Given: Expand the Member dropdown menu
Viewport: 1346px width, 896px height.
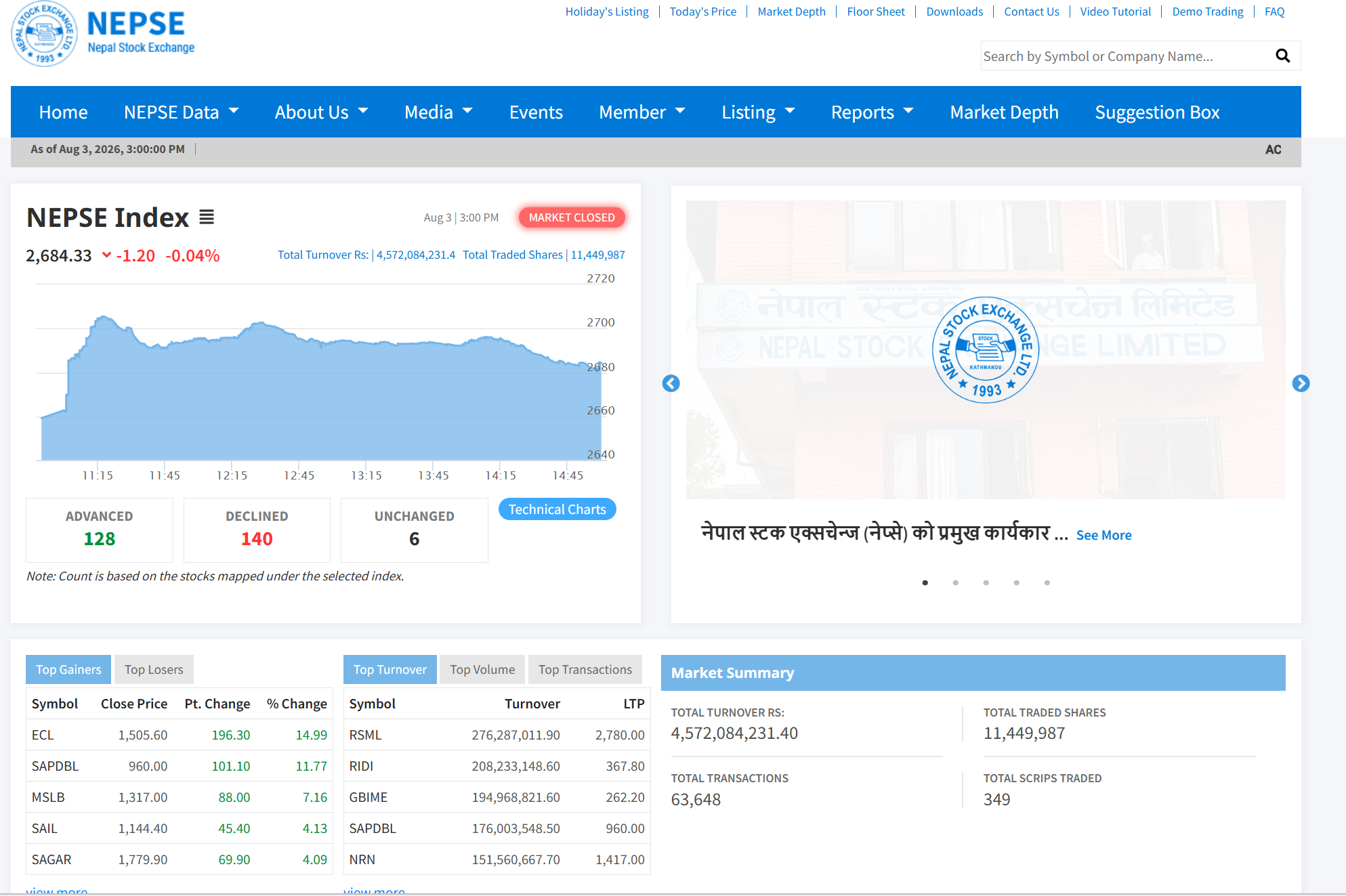Looking at the screenshot, I should pos(642,112).
